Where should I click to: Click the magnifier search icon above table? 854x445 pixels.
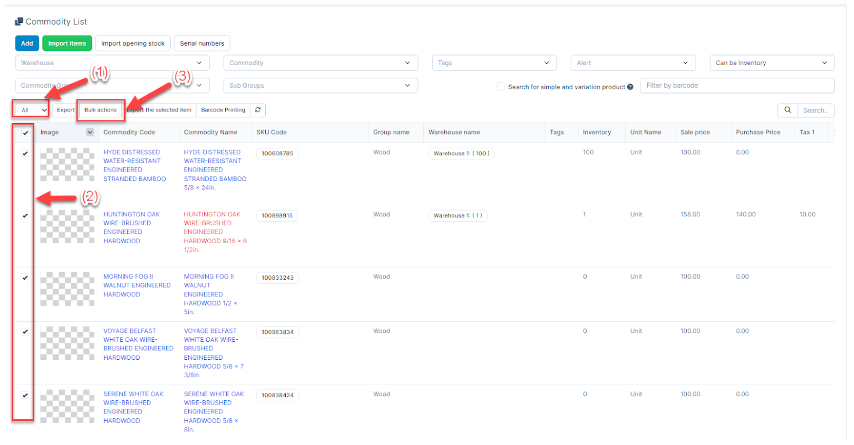[x=787, y=110]
